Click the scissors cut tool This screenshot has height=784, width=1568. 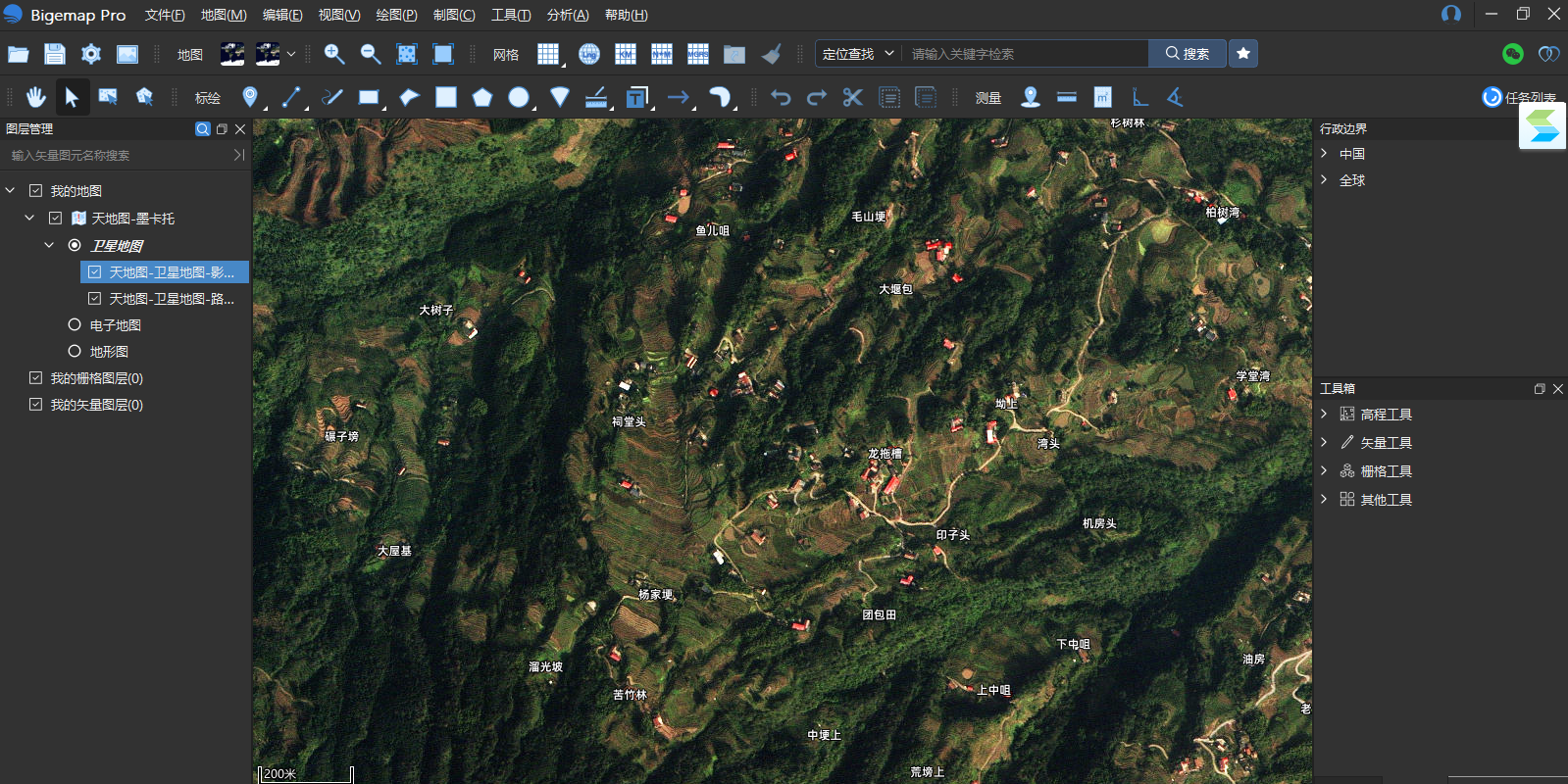coord(852,97)
